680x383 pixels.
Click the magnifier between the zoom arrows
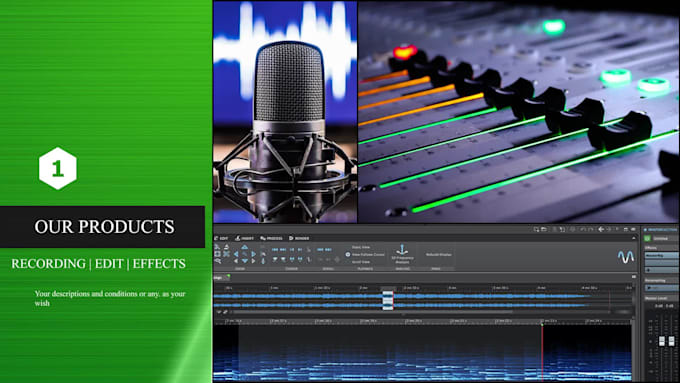tap(245, 254)
